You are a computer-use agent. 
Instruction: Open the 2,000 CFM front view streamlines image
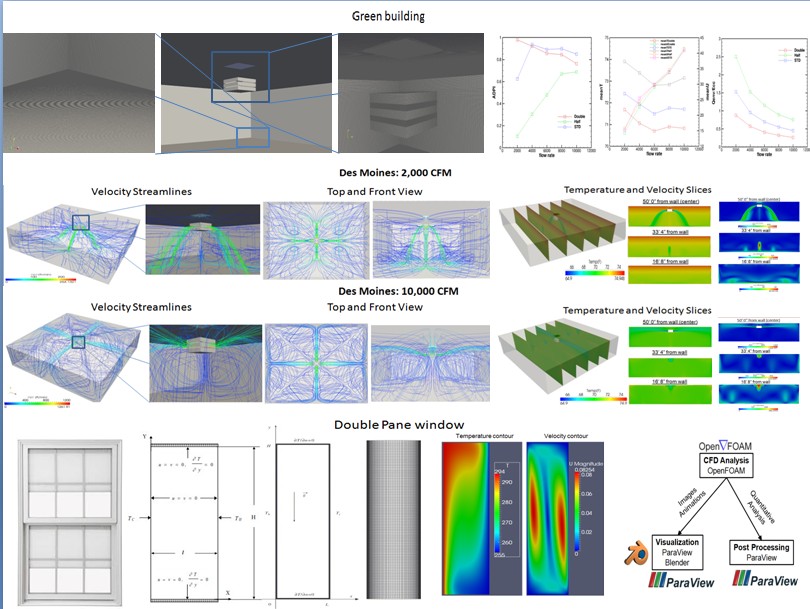pos(431,240)
